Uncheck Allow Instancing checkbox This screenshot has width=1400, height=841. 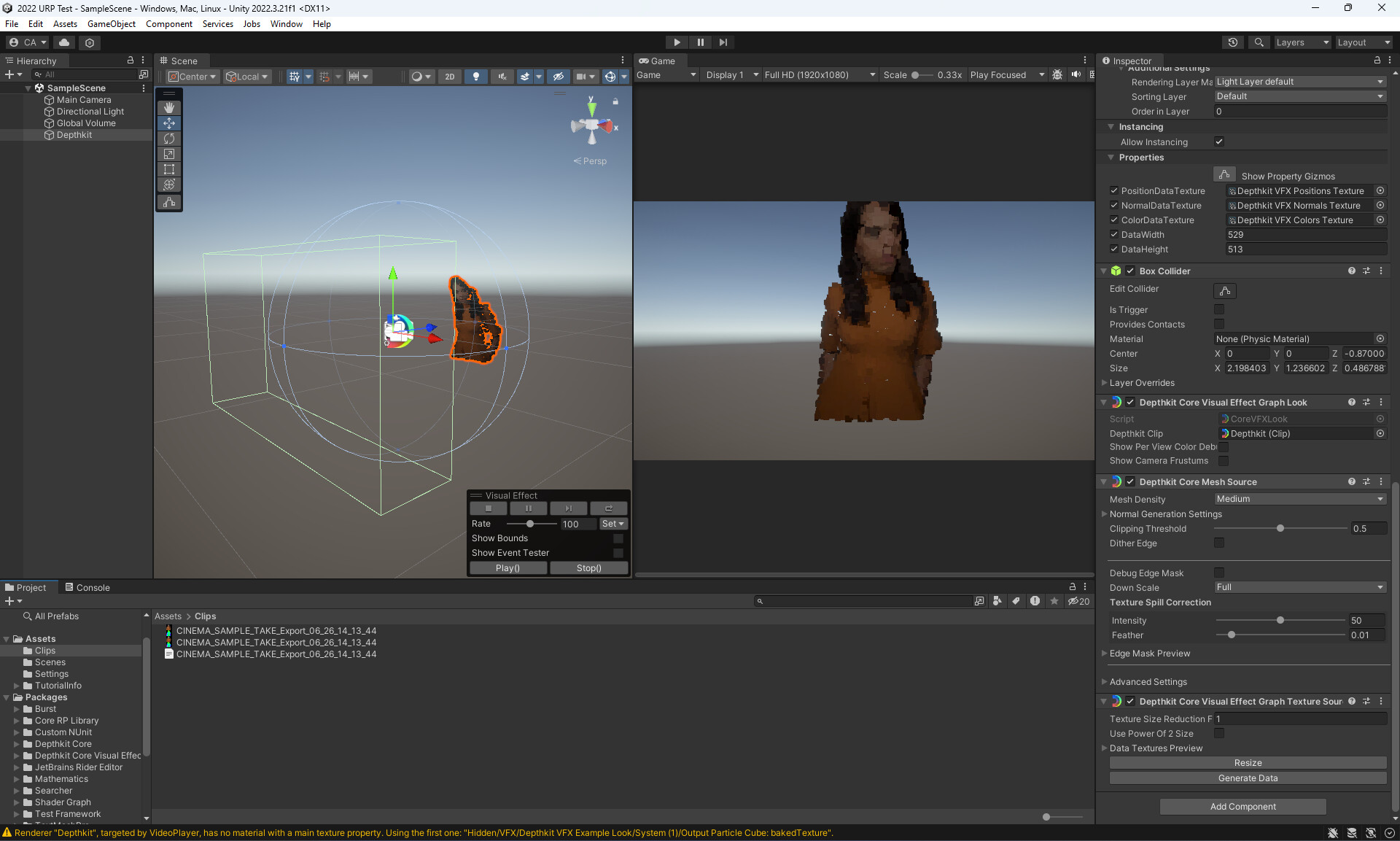click(x=1219, y=142)
